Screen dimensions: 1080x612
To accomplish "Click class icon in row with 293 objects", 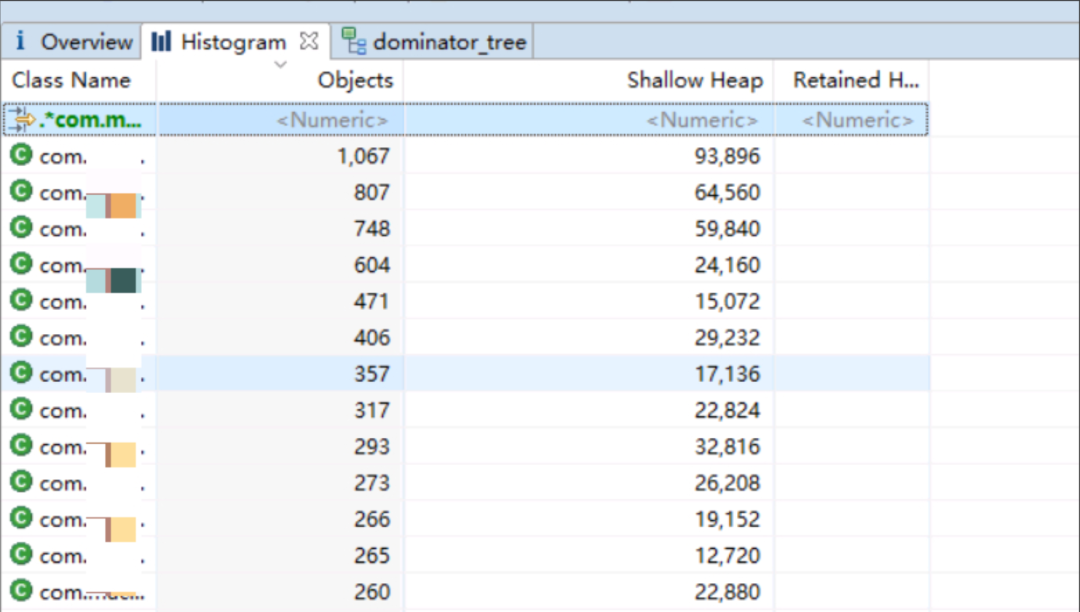I will point(21,445).
